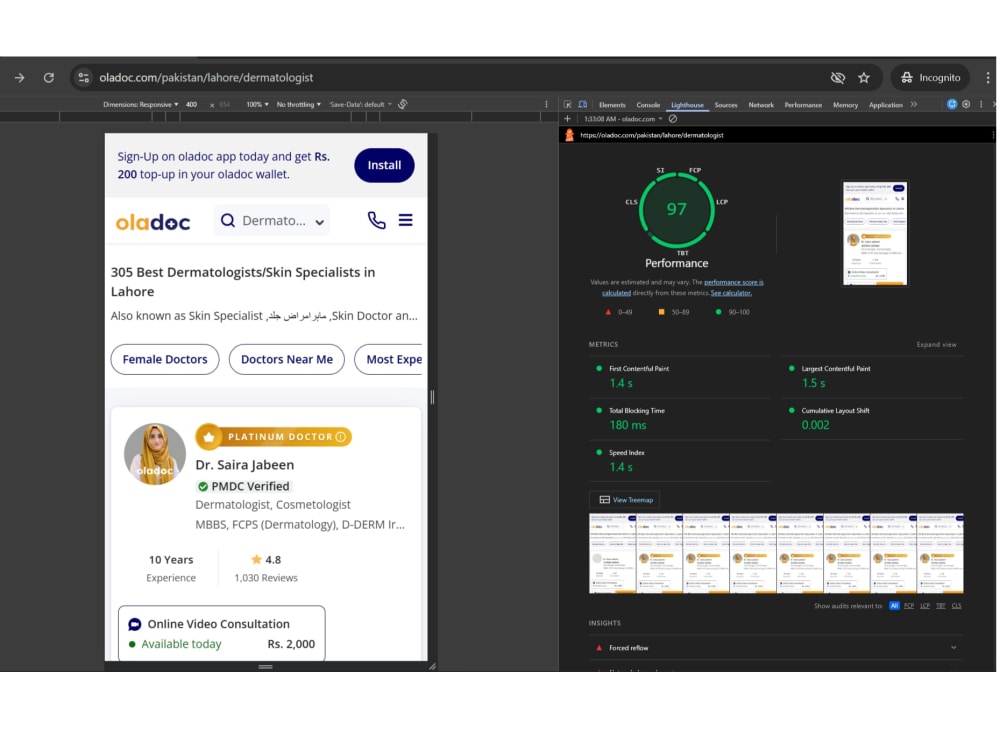Image resolution: width=1000 pixels, height=750 pixels.
Task: Expand the Forced reflow insight chevron
Action: pyautogui.click(x=953, y=648)
